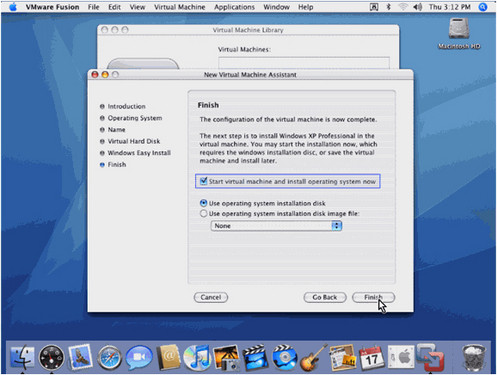Select Use operating system installation disk

[203, 203]
